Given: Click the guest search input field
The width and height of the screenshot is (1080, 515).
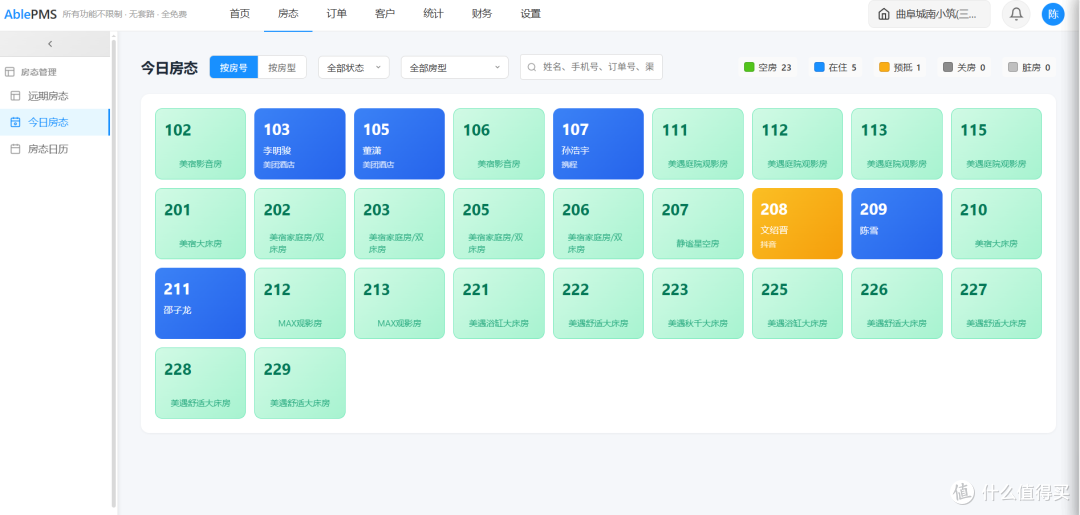Looking at the screenshot, I should [591, 67].
